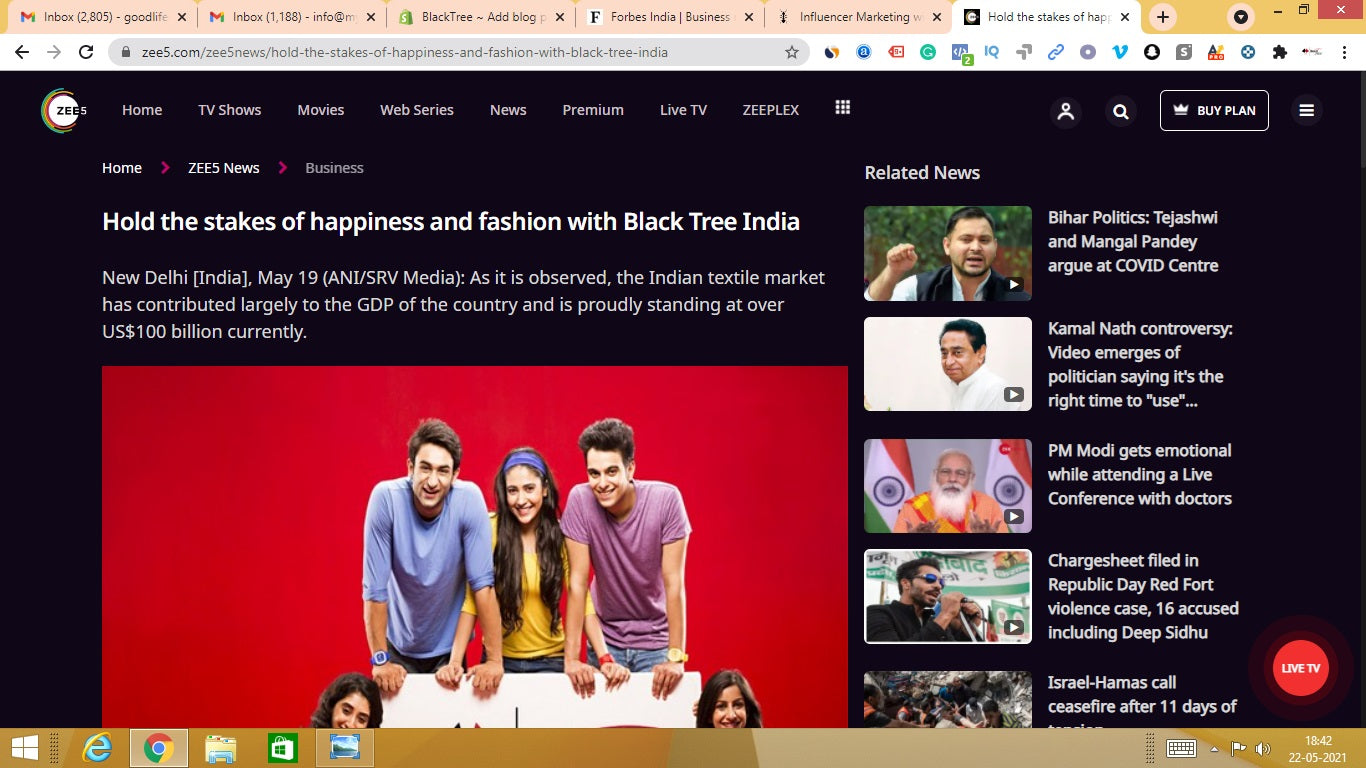Open a new browser tab
Screen dimensions: 1366x768
click(1162, 17)
